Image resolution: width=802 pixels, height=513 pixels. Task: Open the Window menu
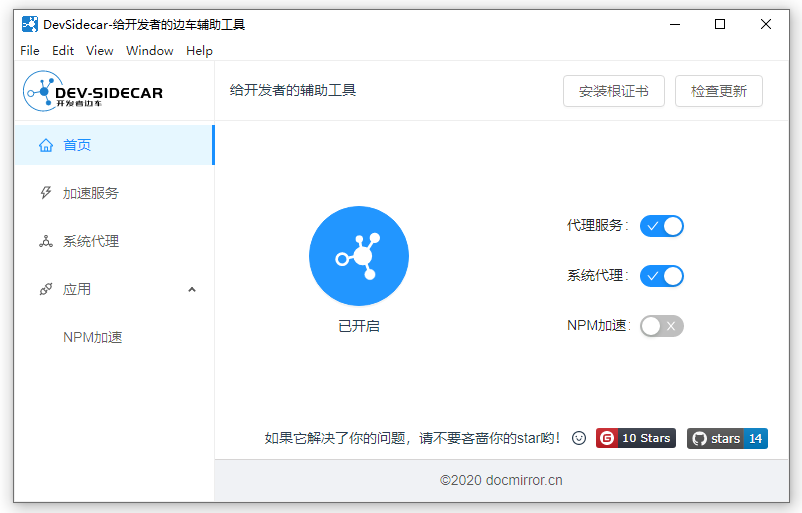pyautogui.click(x=150, y=51)
